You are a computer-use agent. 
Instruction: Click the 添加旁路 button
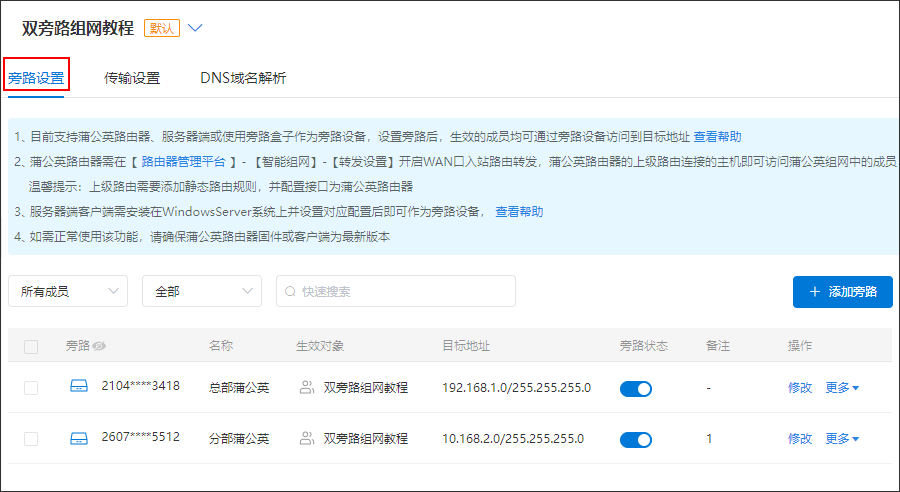[x=843, y=292]
